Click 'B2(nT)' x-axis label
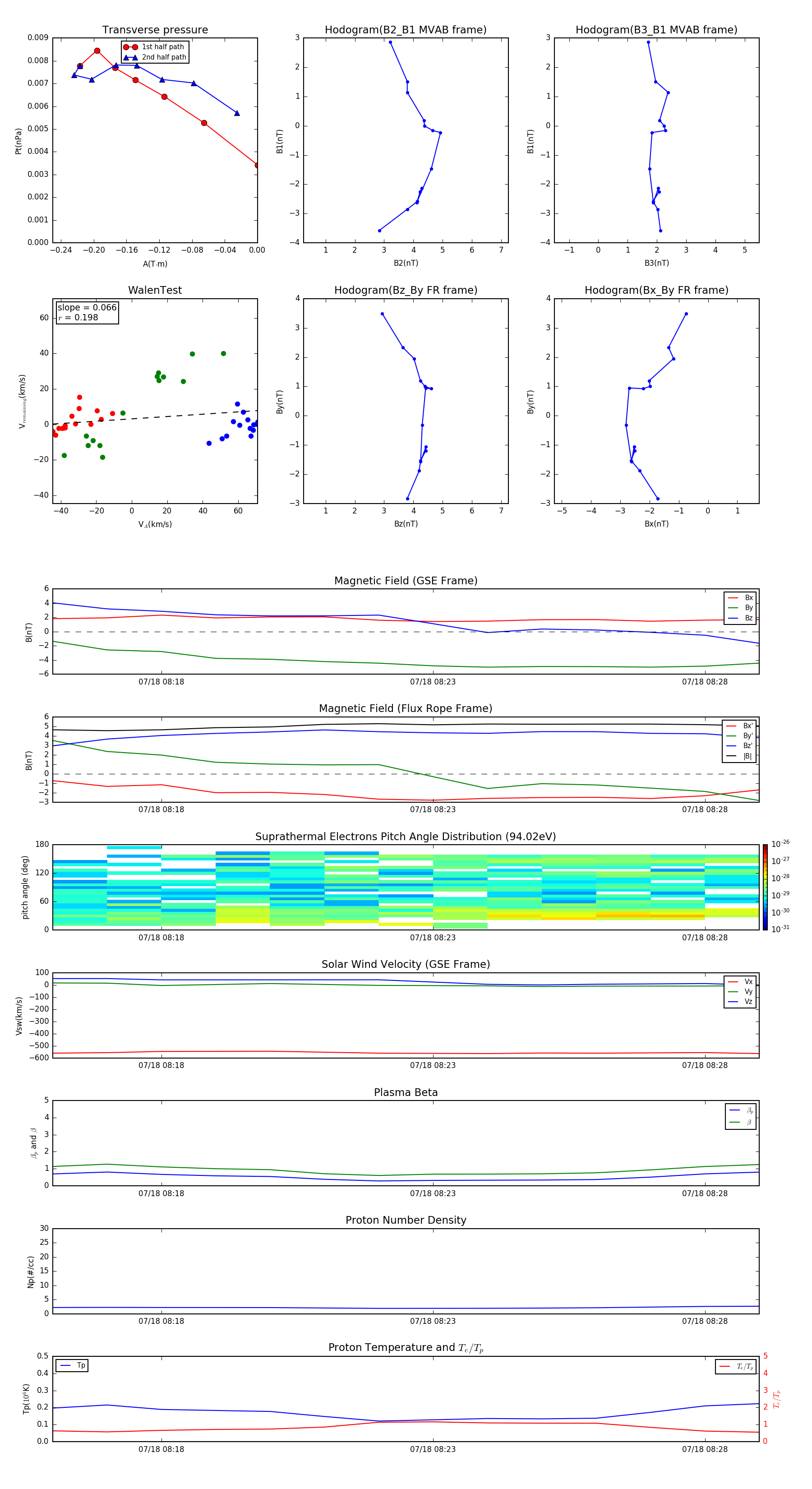The image size is (812, 1489). point(406,263)
